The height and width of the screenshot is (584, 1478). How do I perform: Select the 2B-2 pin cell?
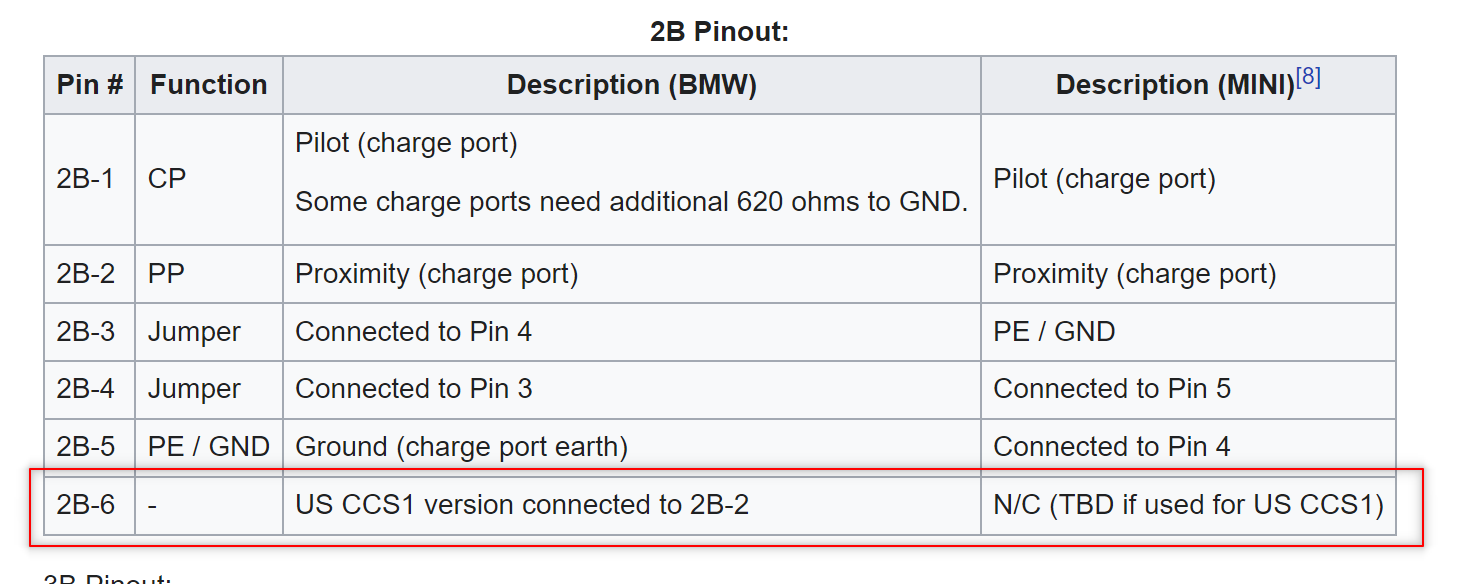pyautogui.click(x=86, y=274)
